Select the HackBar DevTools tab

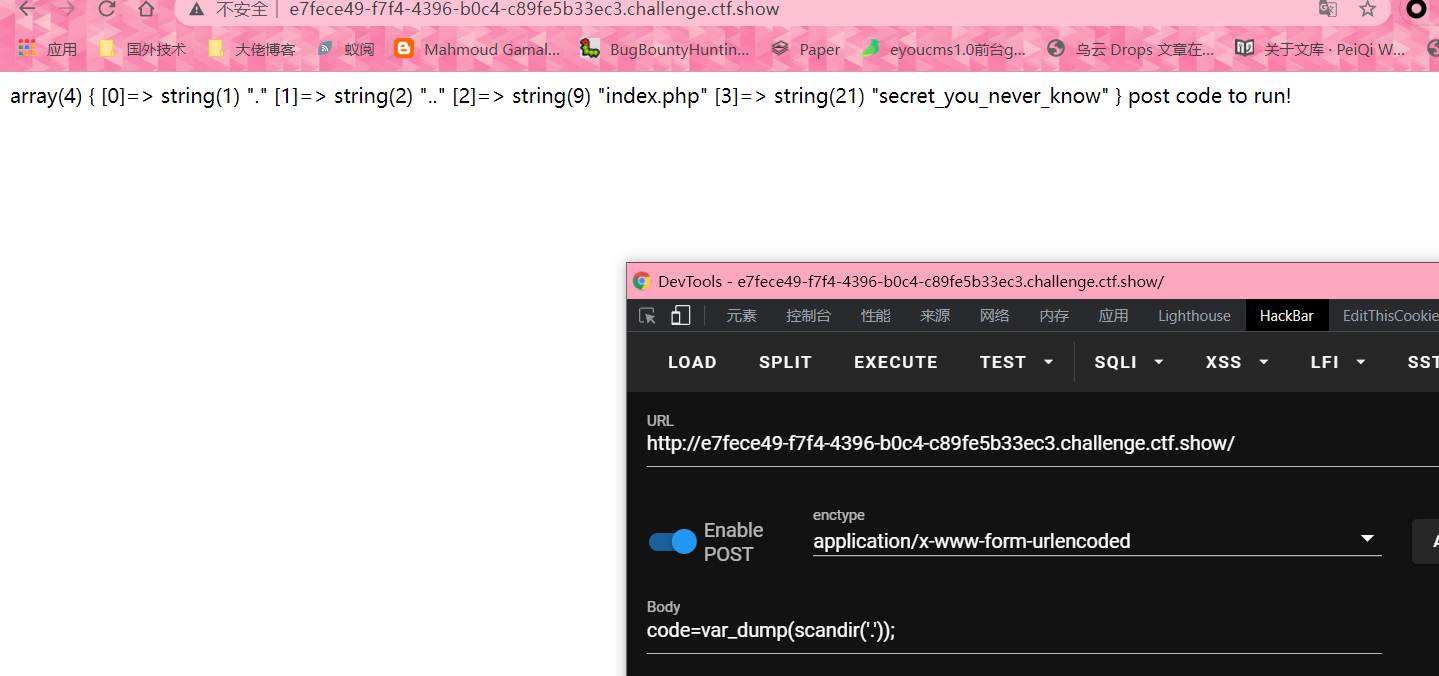click(x=1287, y=316)
